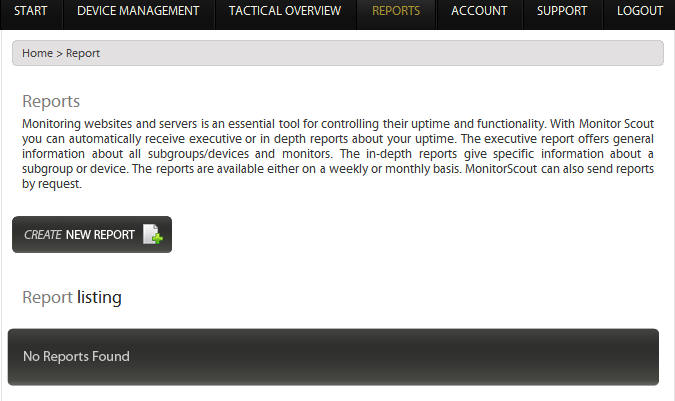Viewport: 675px width, 401px height.
Task: Select the highlighted Reports nav item
Action: (396, 12)
